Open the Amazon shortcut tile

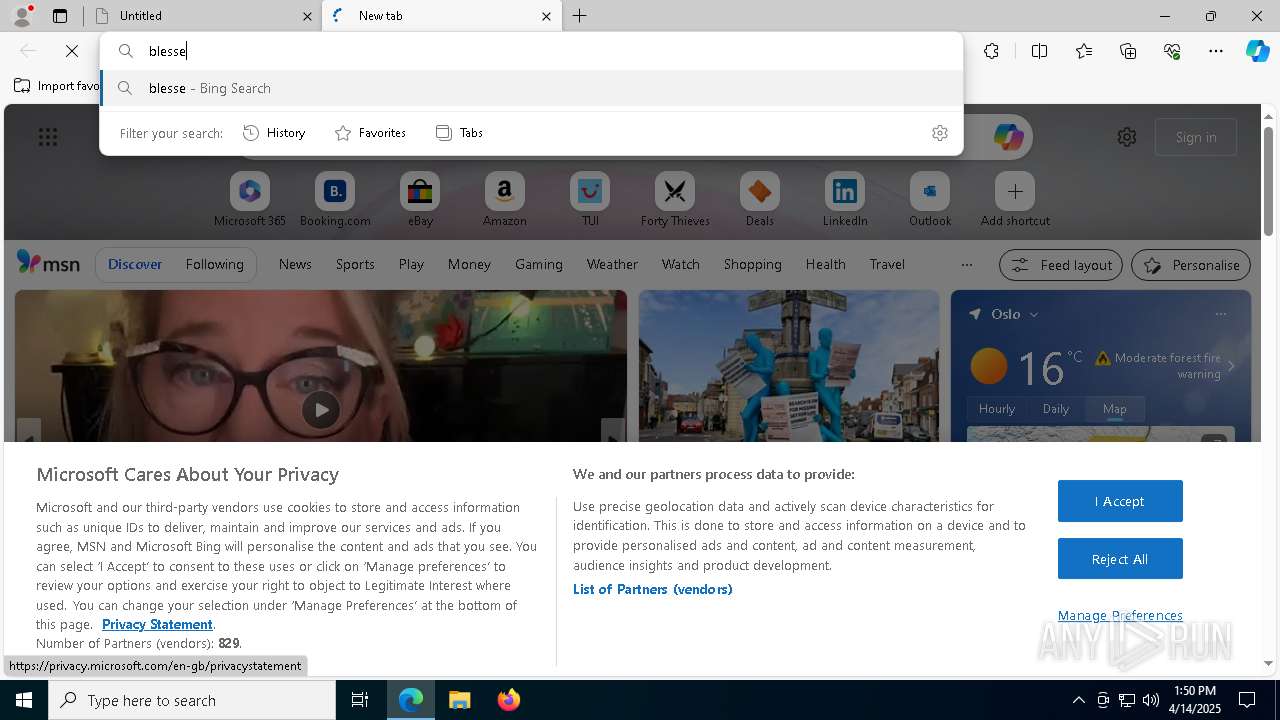(x=504, y=191)
